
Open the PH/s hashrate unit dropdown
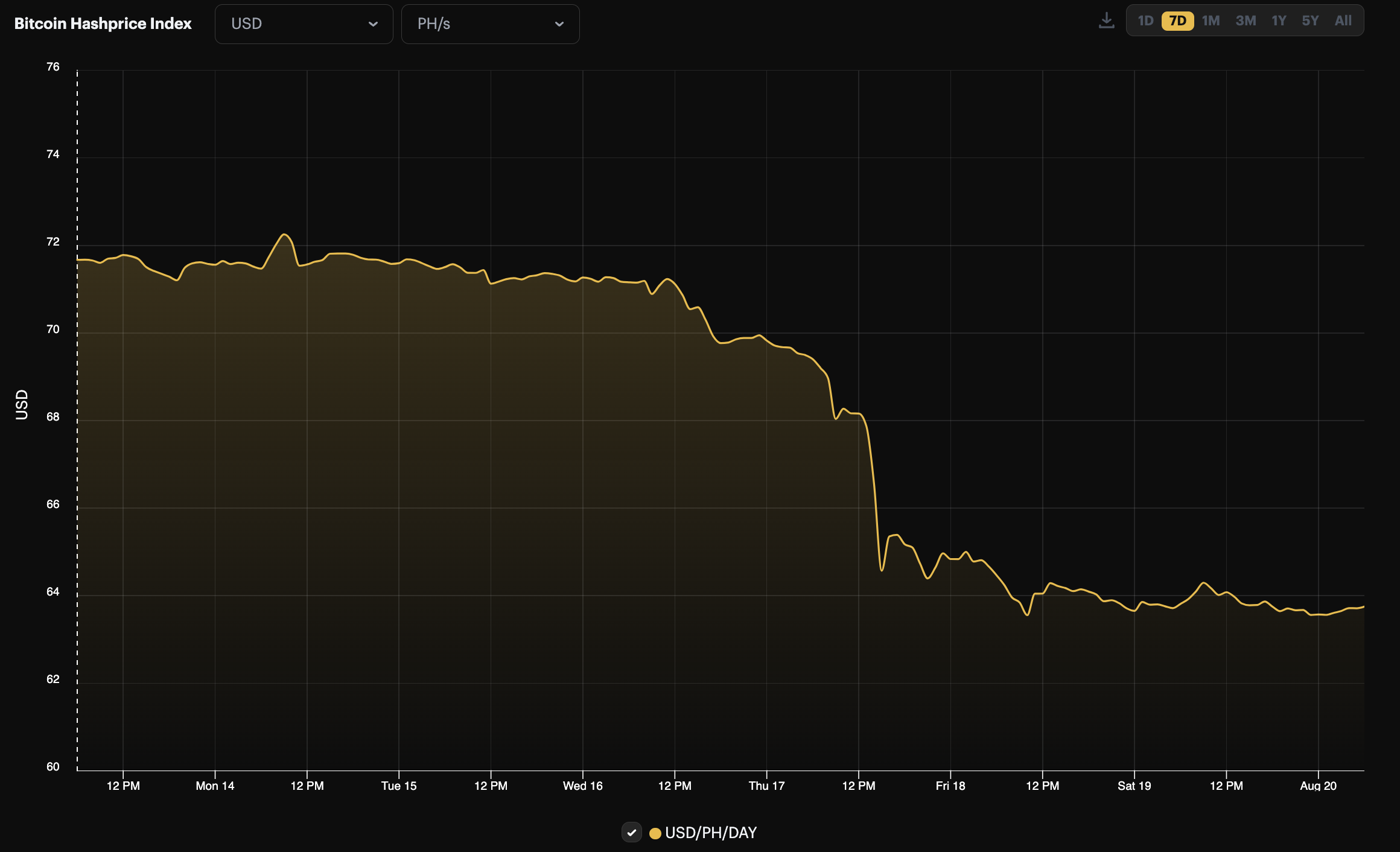click(490, 24)
